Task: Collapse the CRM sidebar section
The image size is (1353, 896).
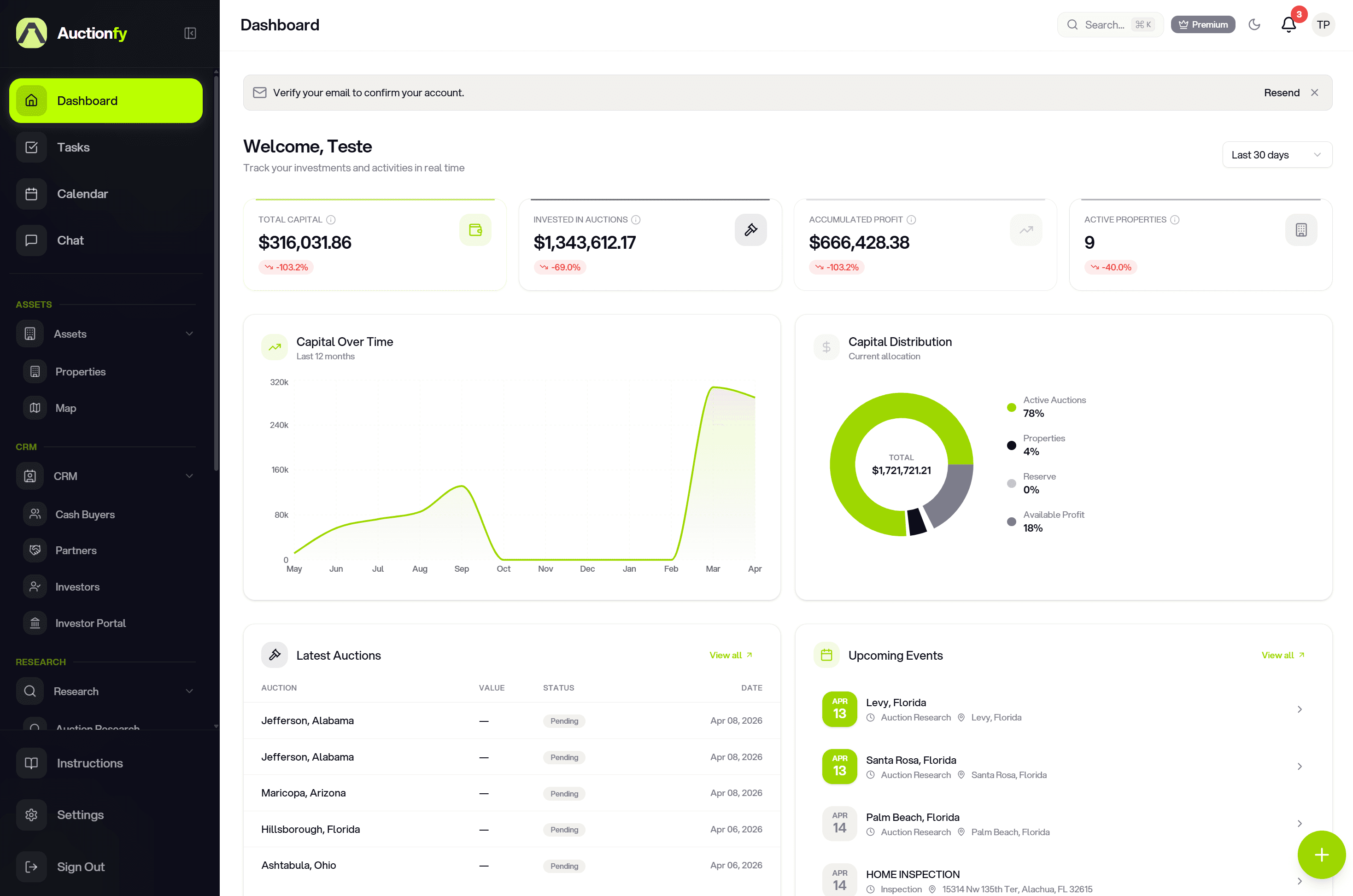Action: (189, 476)
